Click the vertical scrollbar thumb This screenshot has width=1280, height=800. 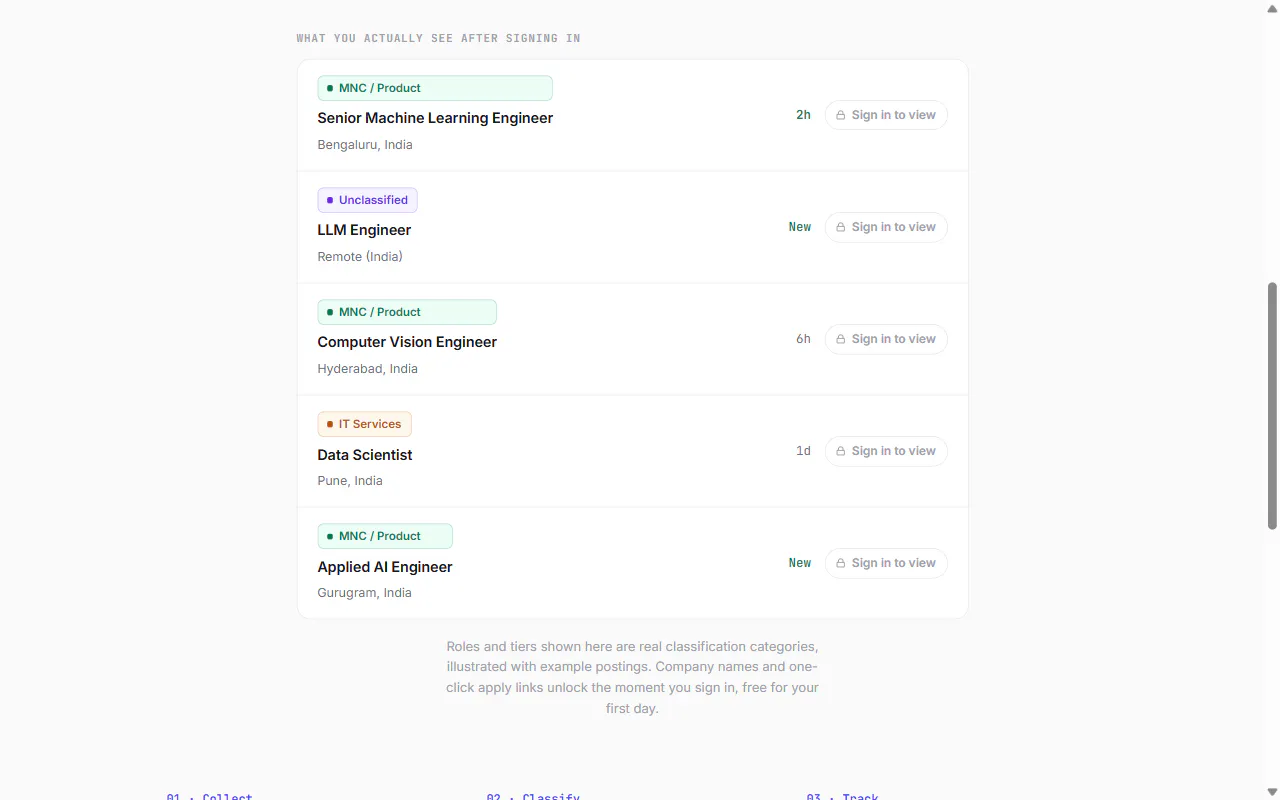pos(1272,405)
